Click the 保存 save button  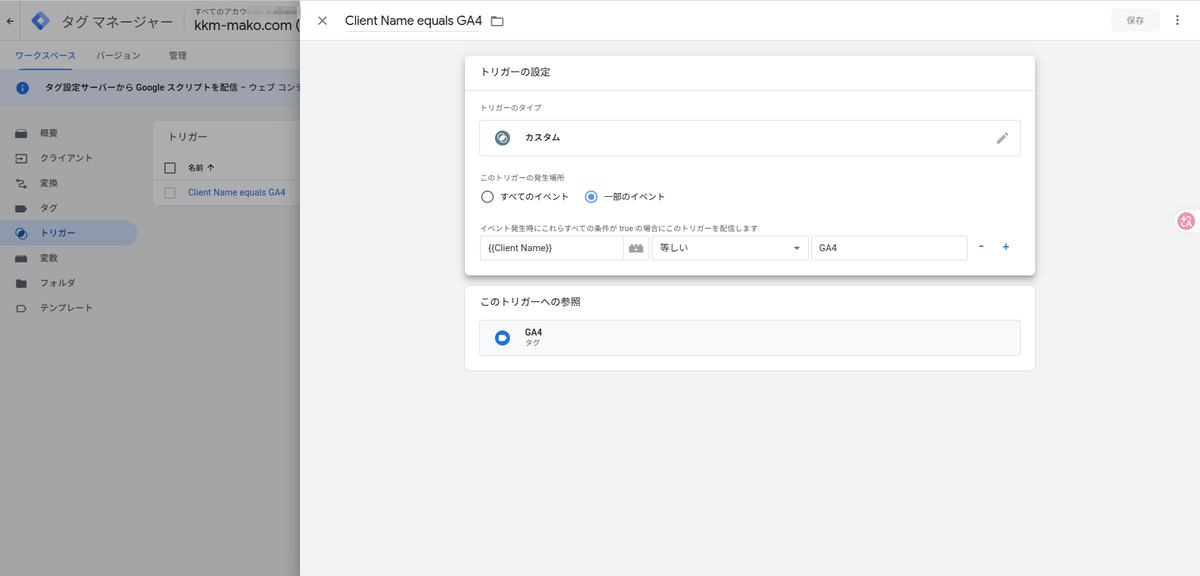[1135, 20]
